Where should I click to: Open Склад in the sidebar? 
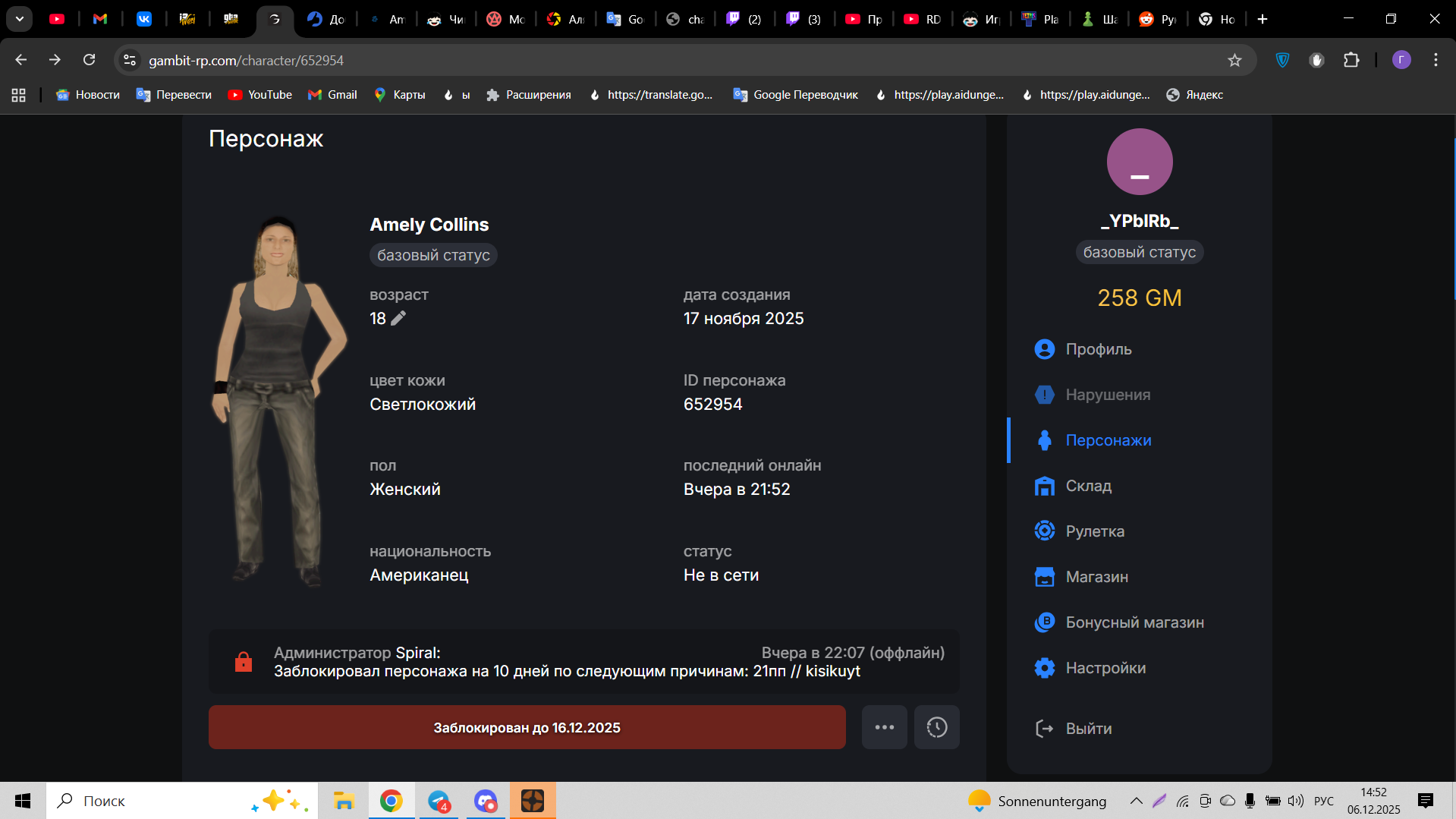point(1088,486)
